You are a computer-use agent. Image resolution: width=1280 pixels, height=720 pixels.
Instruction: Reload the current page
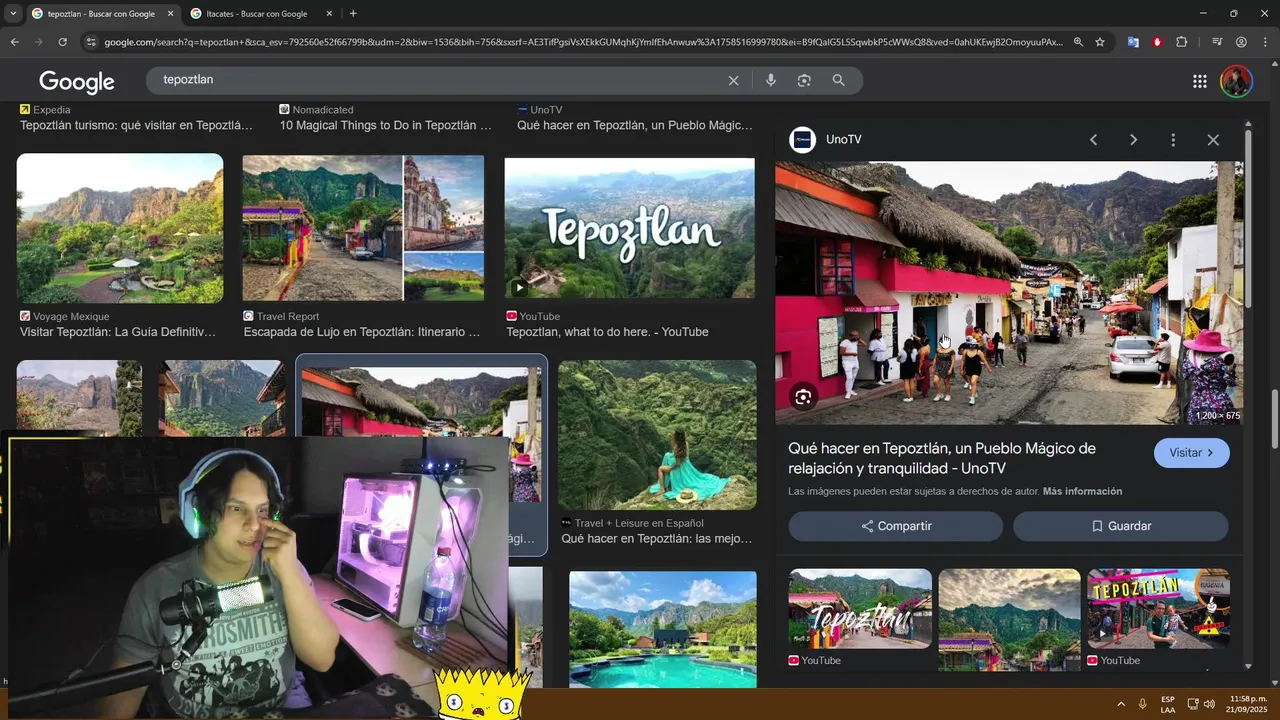[x=62, y=42]
